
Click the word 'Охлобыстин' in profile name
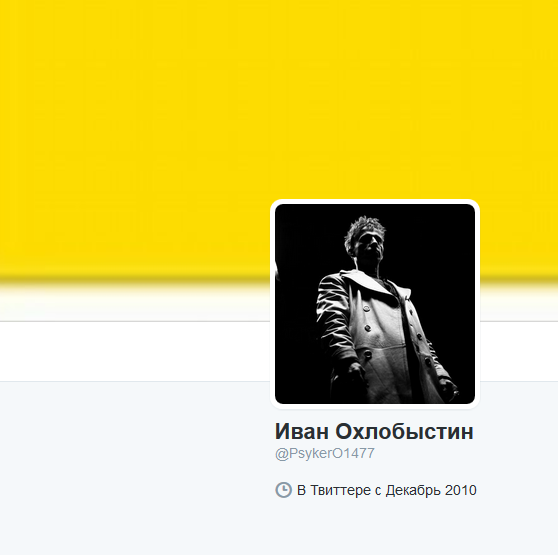coord(404,431)
